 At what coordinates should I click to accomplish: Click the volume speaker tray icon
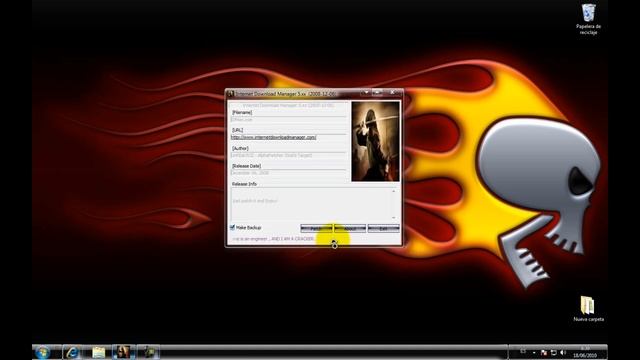563,352
